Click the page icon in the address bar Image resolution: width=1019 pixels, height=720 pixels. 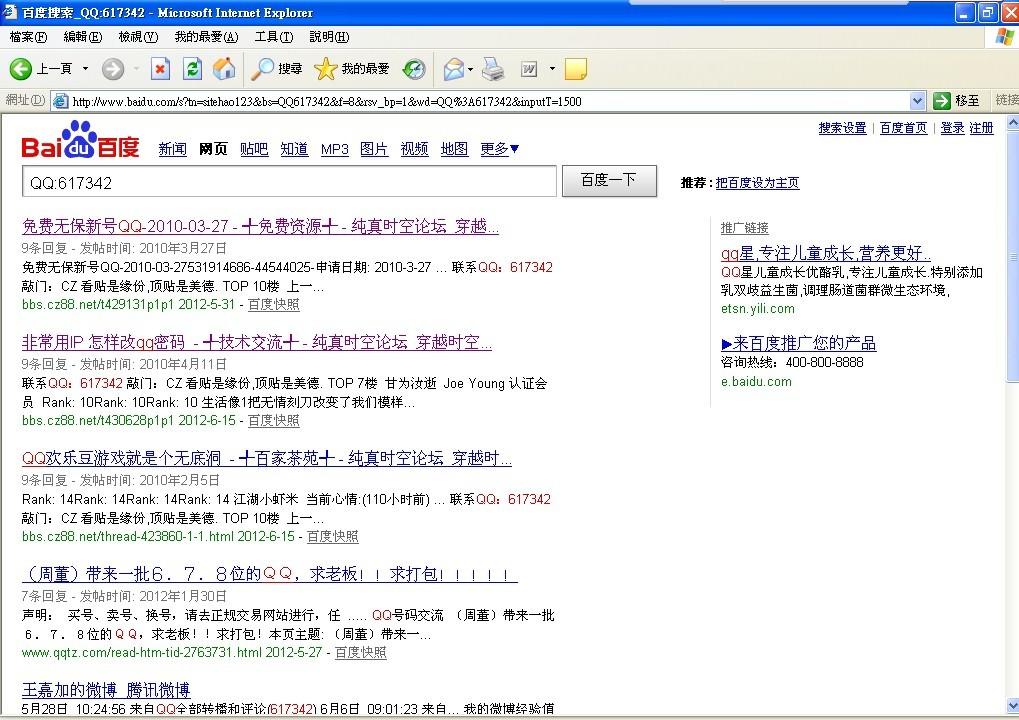click(60, 101)
